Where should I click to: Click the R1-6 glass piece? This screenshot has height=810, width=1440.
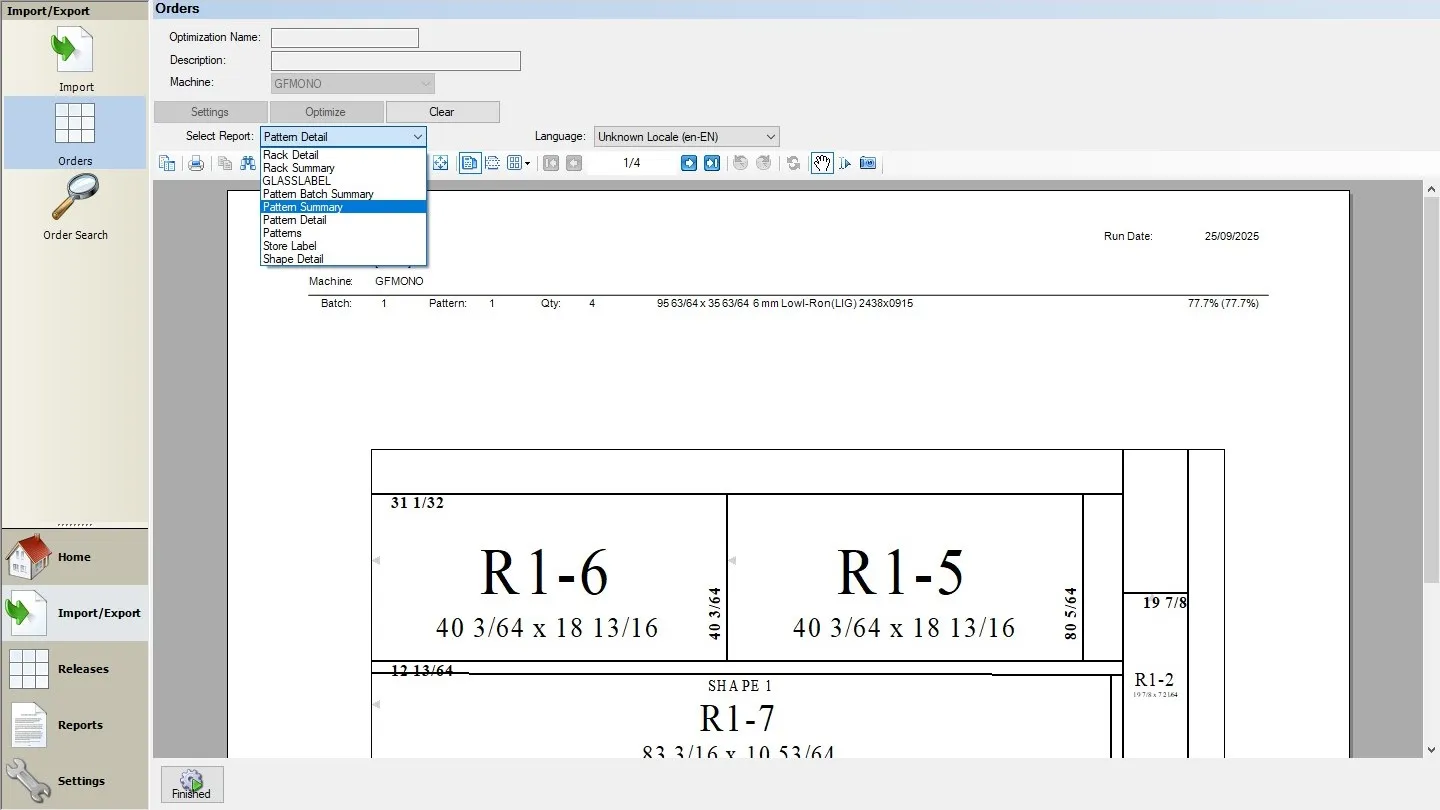pyautogui.click(x=548, y=577)
